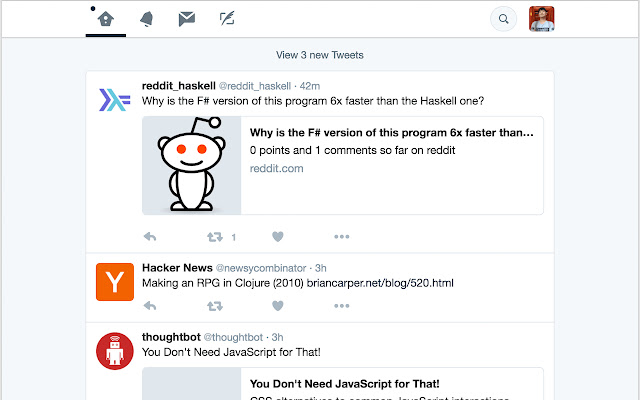Retweet the reddit_haskell tweet
Viewport: 640px width, 400px height.
[214, 237]
